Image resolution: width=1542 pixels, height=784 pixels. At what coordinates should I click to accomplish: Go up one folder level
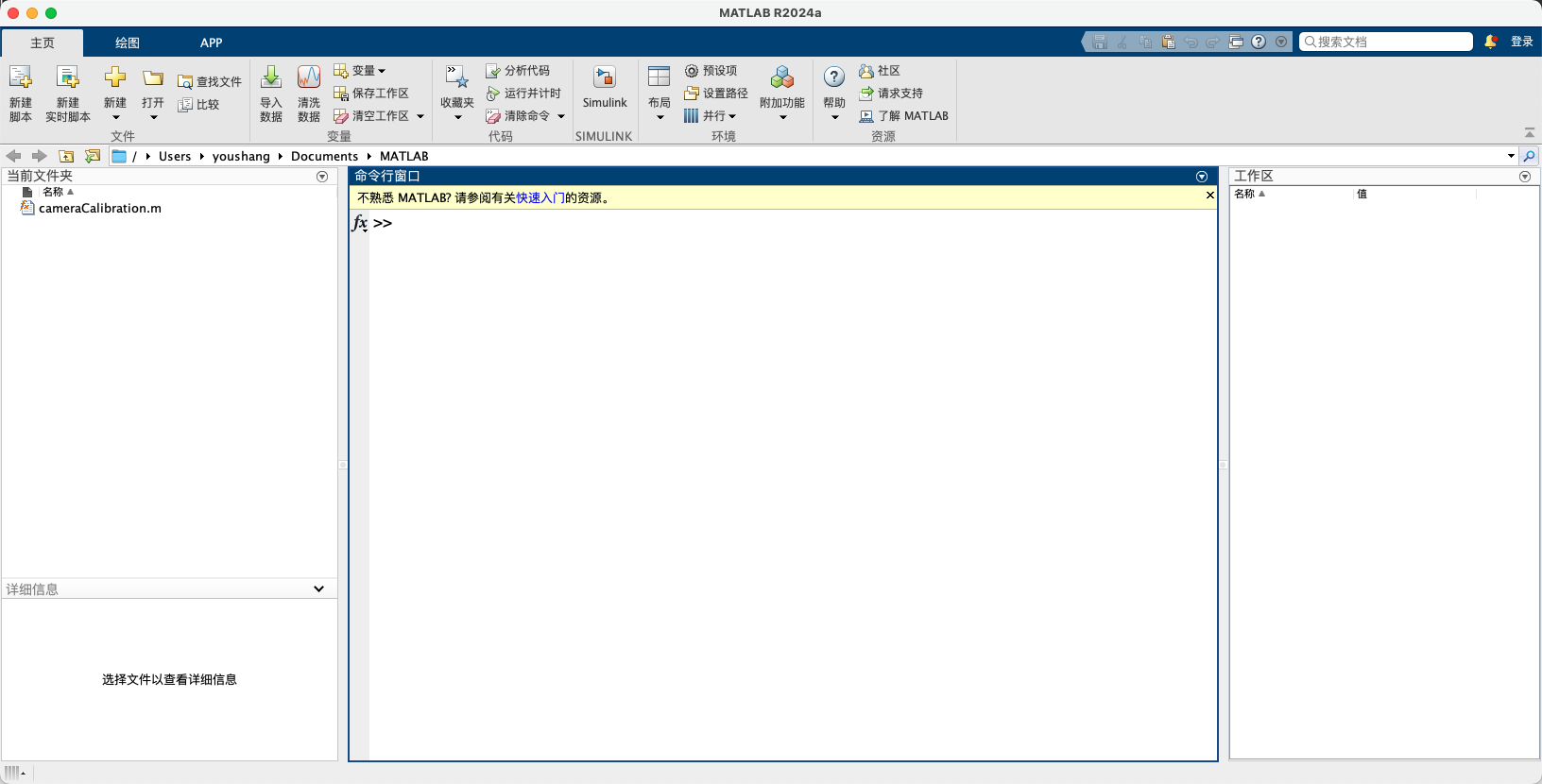[66, 156]
